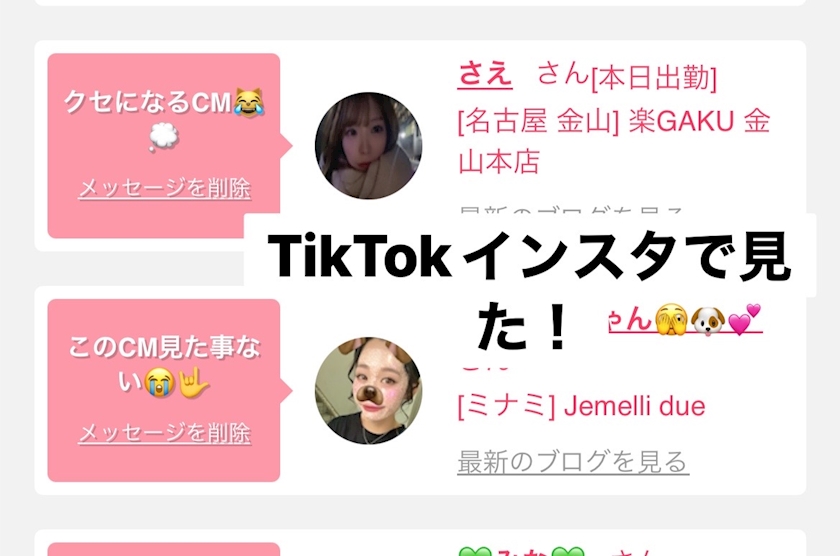Open the 楽GAKU 金山本店 shop link

tap(614, 141)
